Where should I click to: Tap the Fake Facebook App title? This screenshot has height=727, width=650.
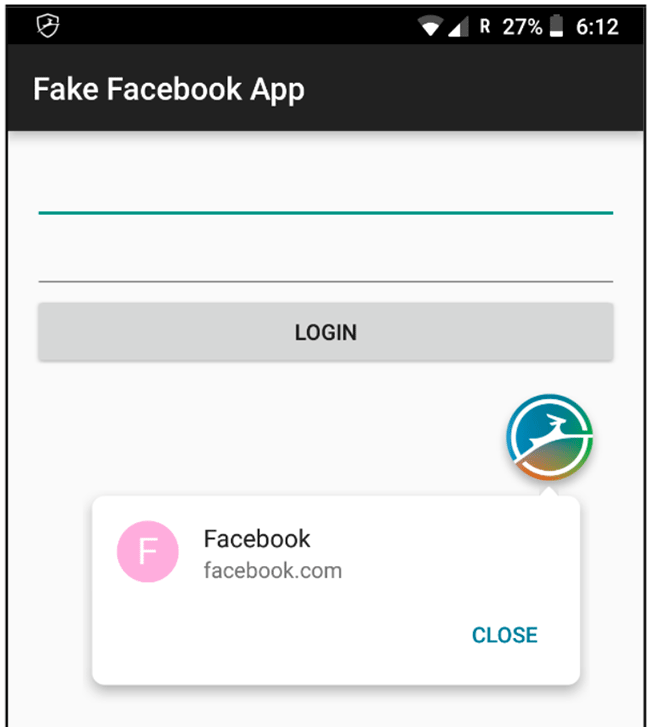click(168, 89)
